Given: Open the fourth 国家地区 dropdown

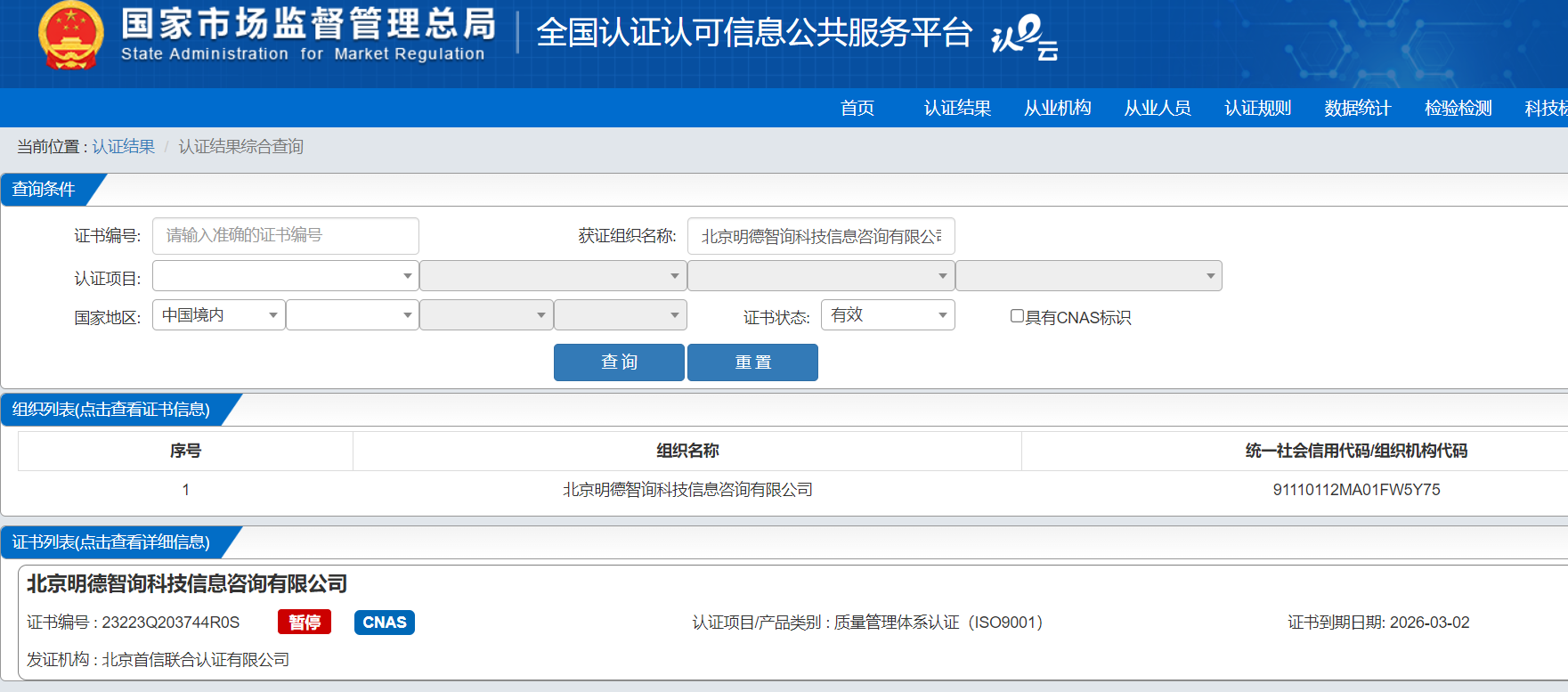Looking at the screenshot, I should 621,315.
